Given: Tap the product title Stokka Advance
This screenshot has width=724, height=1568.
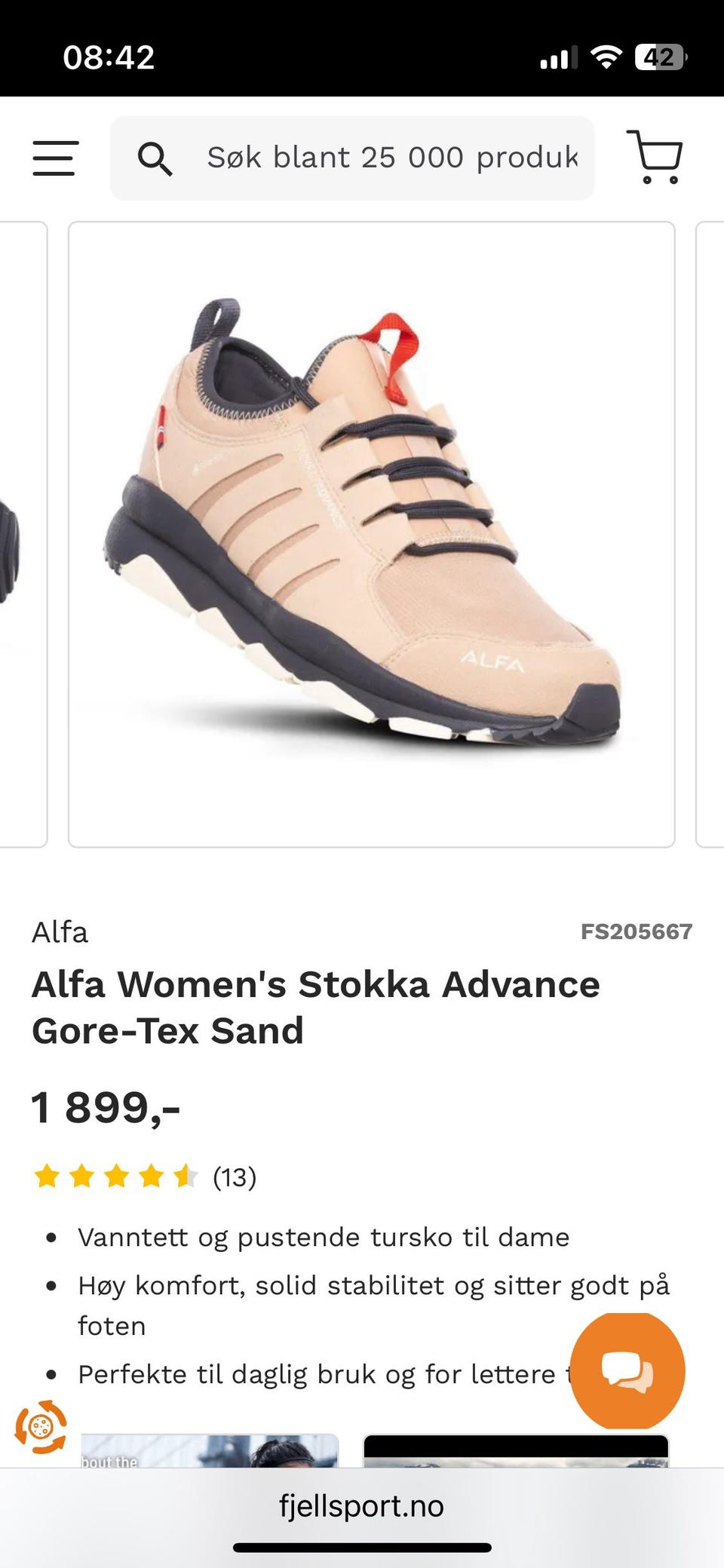Looking at the screenshot, I should tap(316, 1007).
